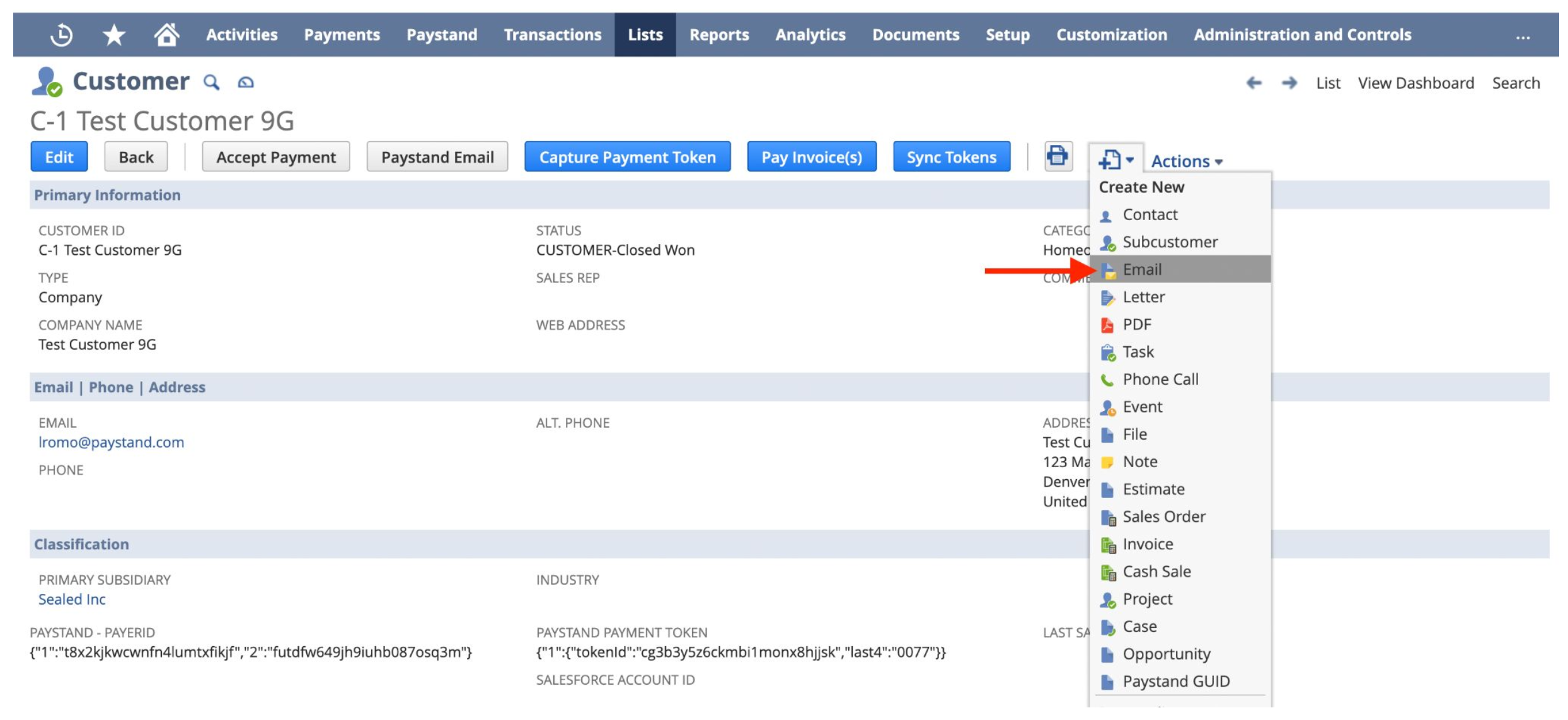Select File in Create New menu
1568x720 pixels.
click(1180, 434)
